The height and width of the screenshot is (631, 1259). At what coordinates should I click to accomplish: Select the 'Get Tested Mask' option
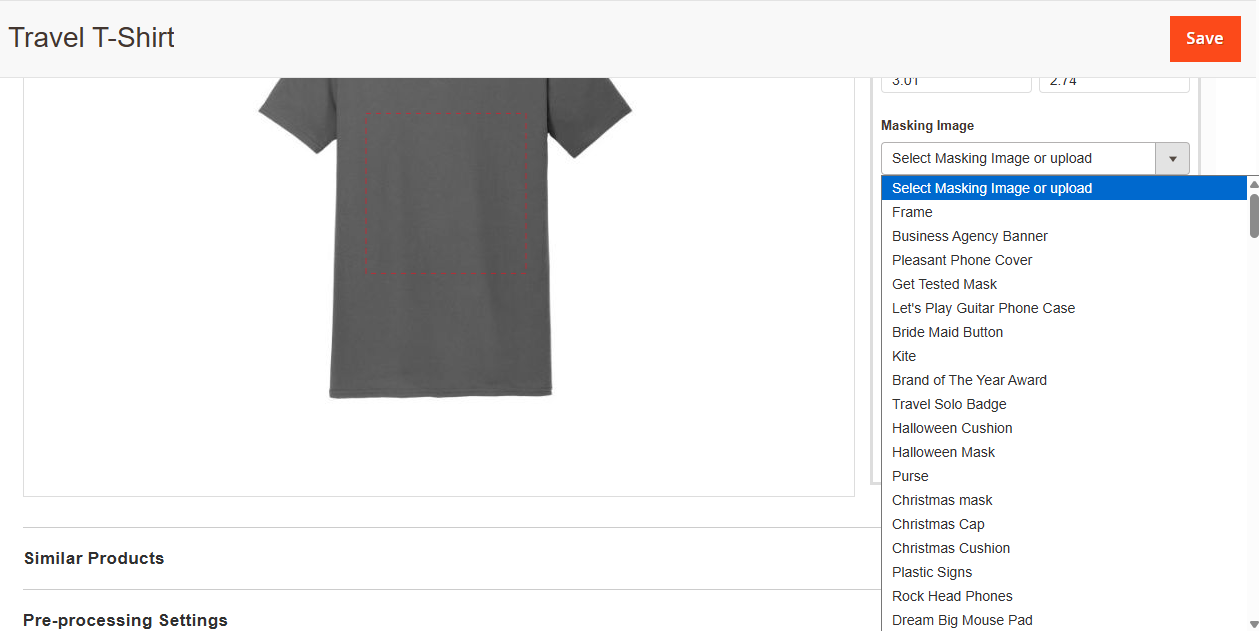tap(944, 284)
